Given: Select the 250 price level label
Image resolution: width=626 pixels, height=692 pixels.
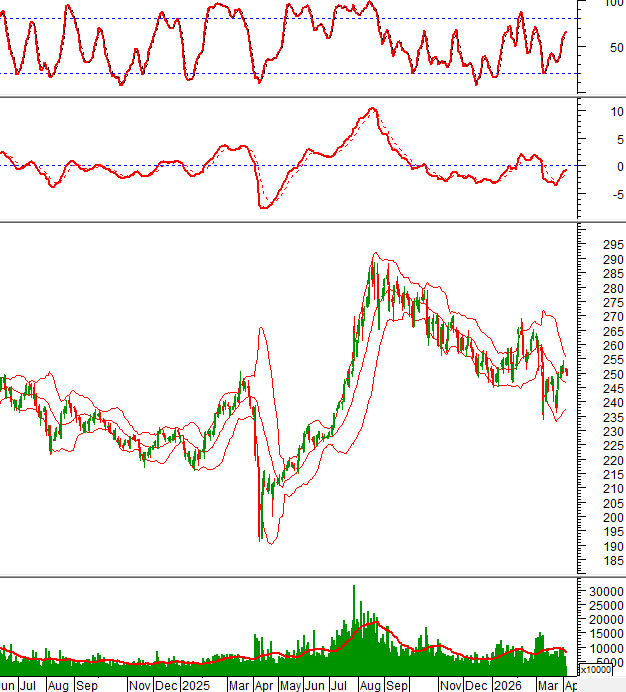Looking at the screenshot, I should [x=598, y=374].
